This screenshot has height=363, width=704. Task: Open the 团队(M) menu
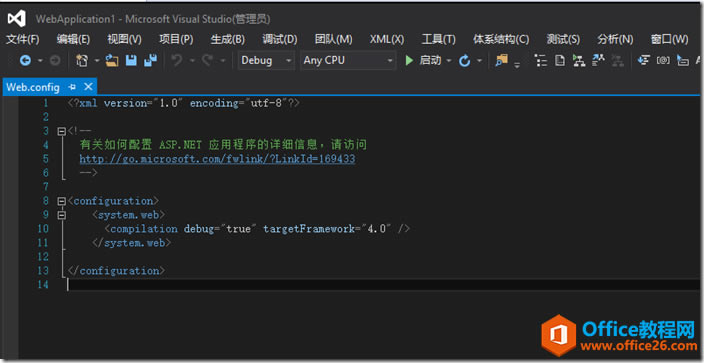point(334,40)
